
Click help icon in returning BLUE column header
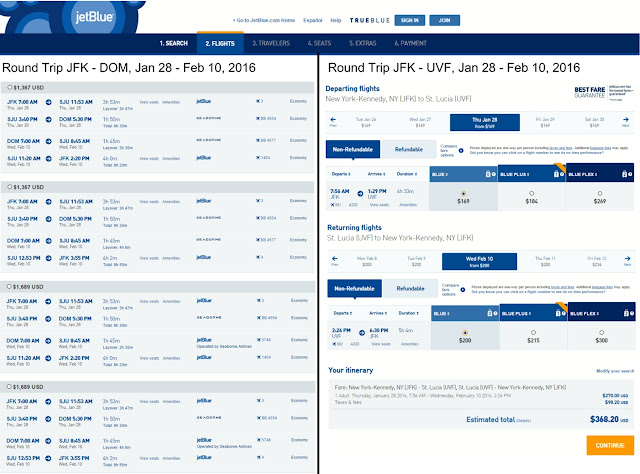pyautogui.click(x=495, y=314)
